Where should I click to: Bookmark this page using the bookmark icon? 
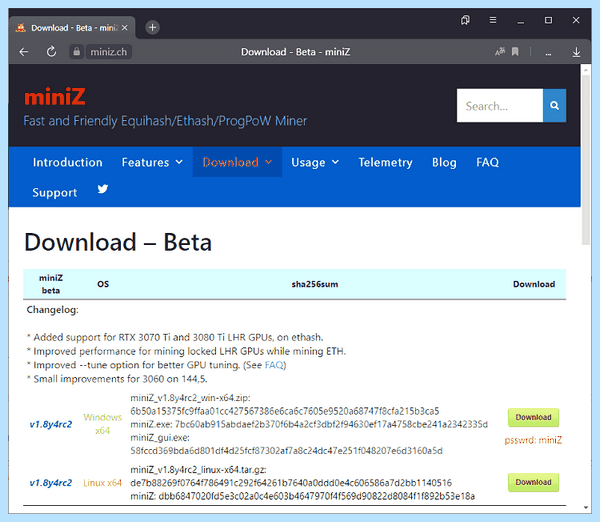pyautogui.click(x=515, y=52)
